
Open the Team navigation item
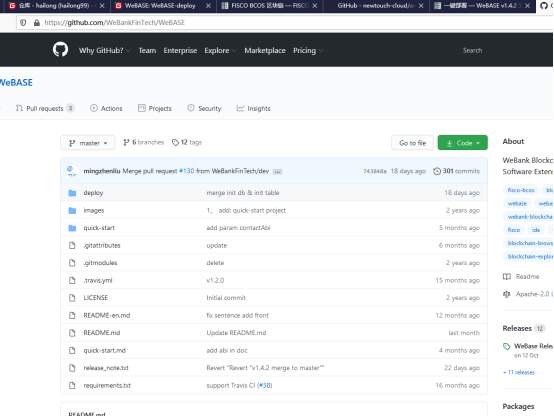pyautogui.click(x=147, y=51)
